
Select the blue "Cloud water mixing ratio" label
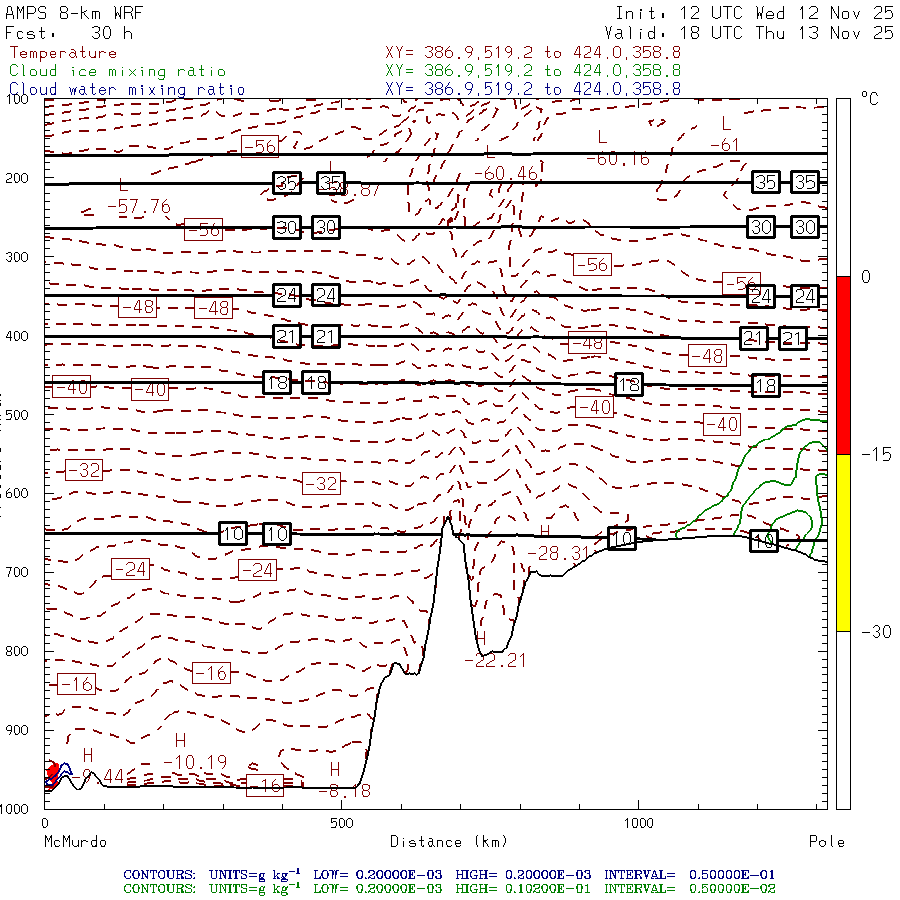point(127,90)
